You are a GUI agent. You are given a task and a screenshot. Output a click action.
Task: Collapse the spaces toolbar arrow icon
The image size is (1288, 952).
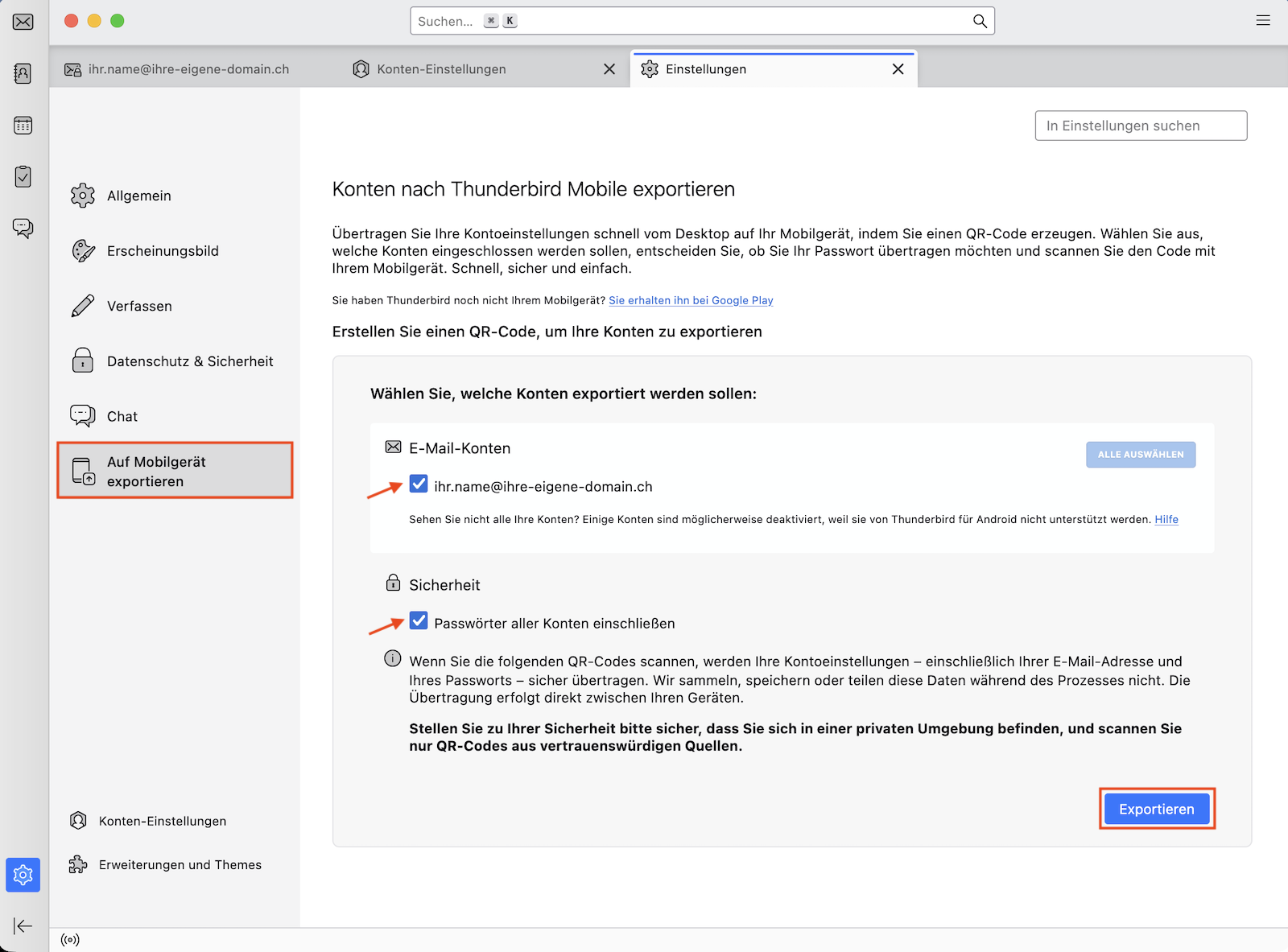[23, 926]
